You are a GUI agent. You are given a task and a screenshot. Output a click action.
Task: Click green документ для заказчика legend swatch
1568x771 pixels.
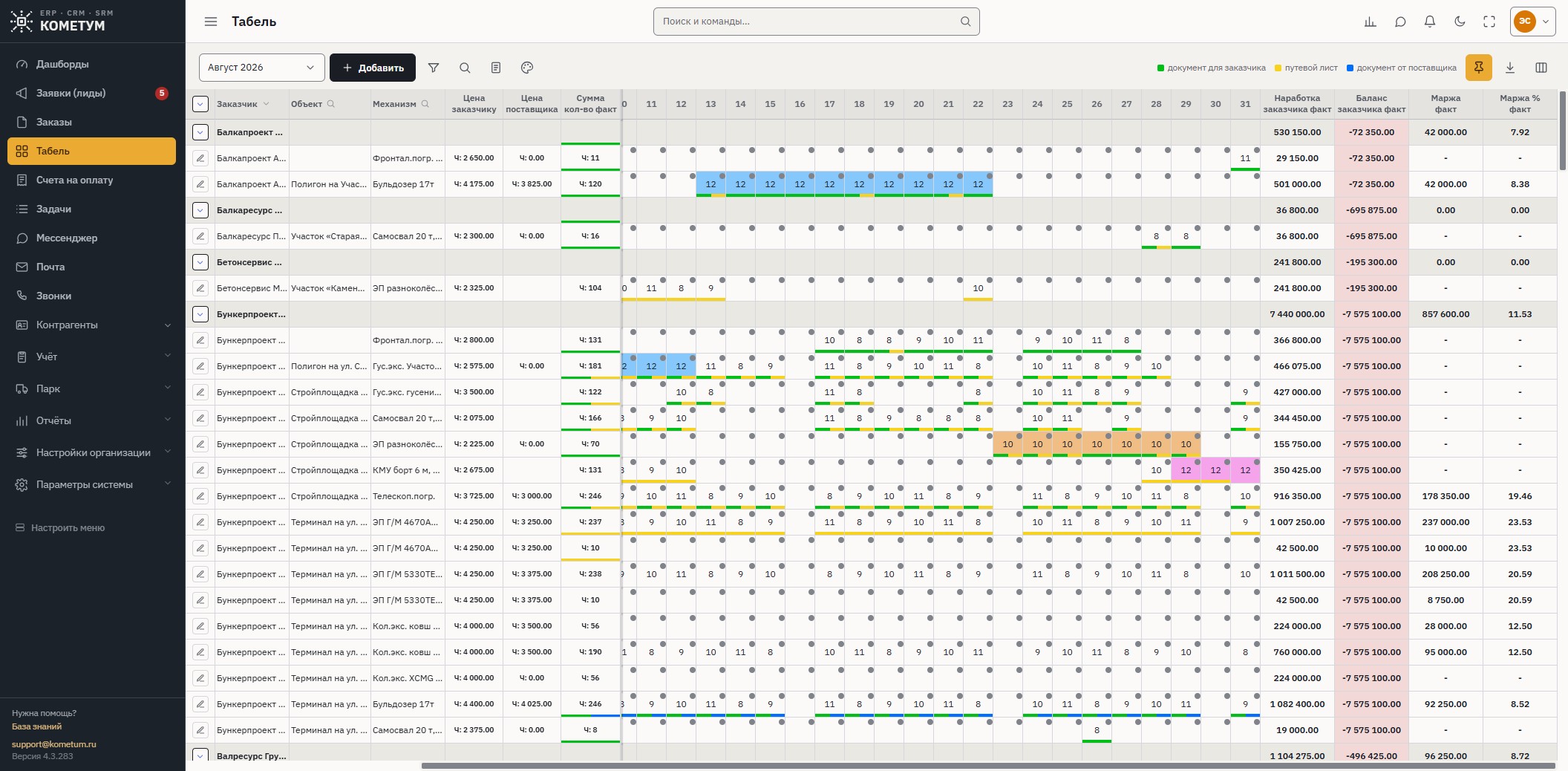click(x=1160, y=68)
